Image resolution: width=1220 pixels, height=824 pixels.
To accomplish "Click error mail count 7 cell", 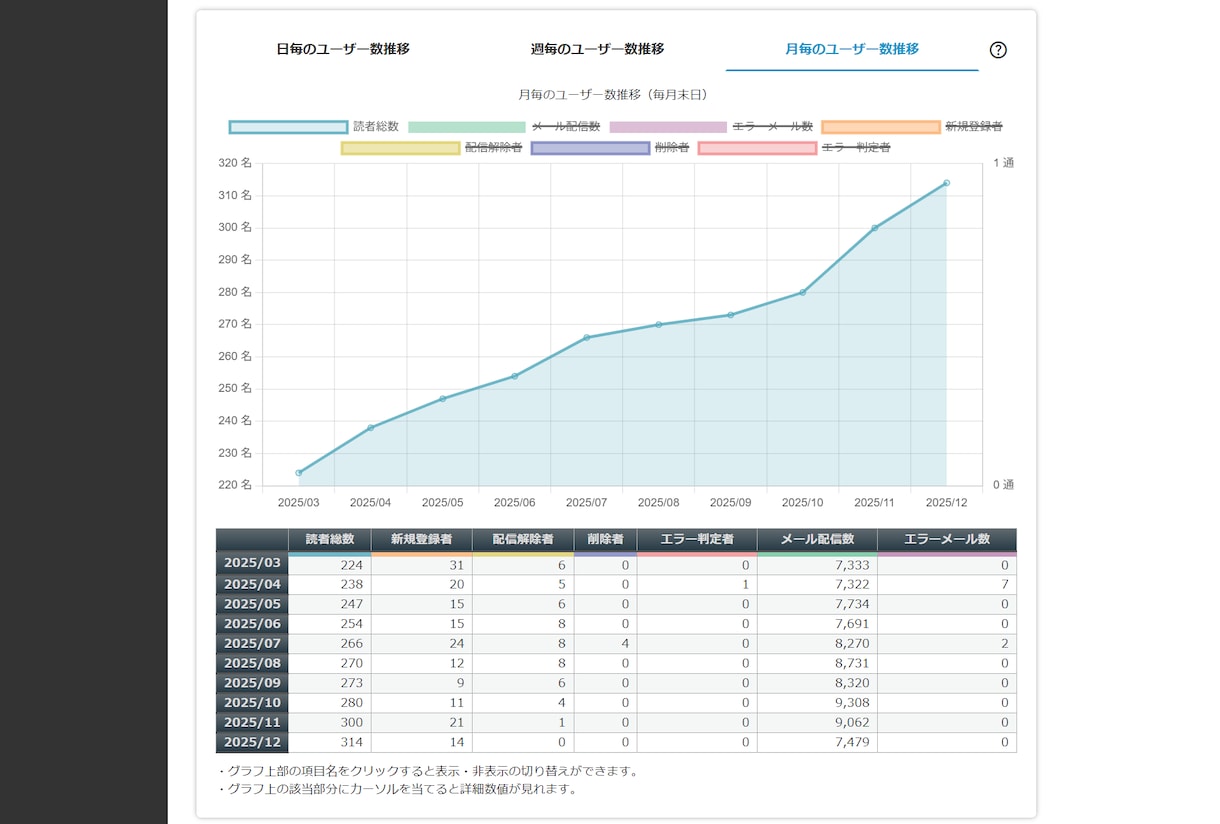I will tap(947, 585).
